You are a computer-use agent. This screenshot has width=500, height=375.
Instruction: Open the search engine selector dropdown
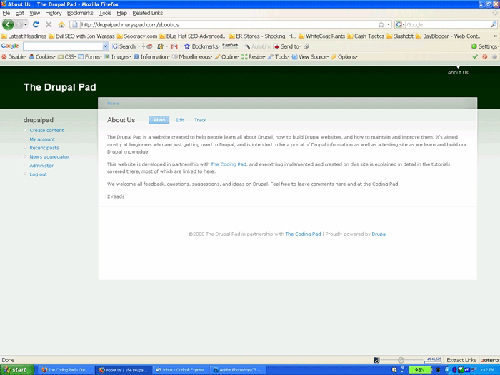pyautogui.click(x=400, y=25)
